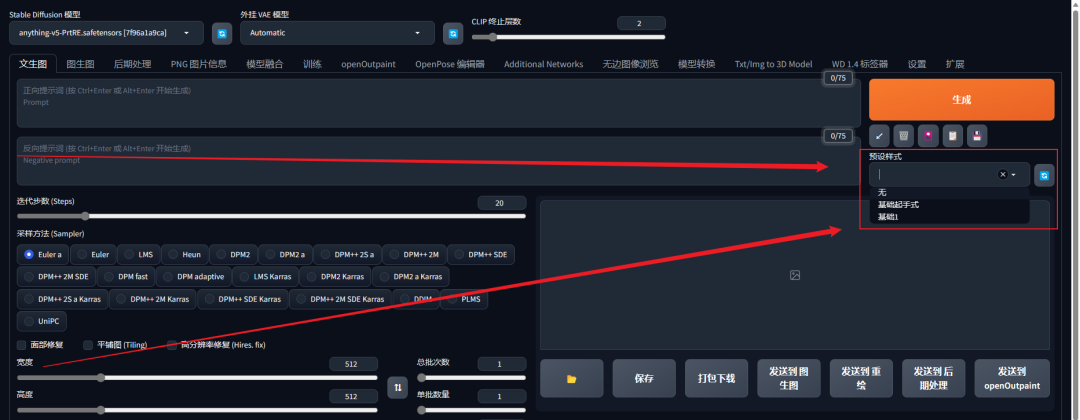Open the output folder icon button
Viewport: 1080px width, 420px height.
tap(571, 379)
